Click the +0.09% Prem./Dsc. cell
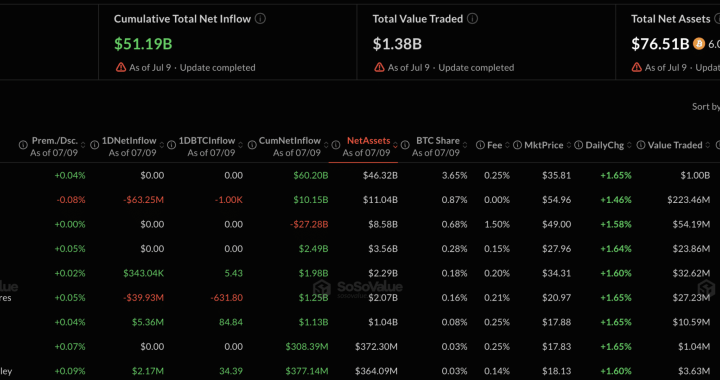 coord(70,371)
